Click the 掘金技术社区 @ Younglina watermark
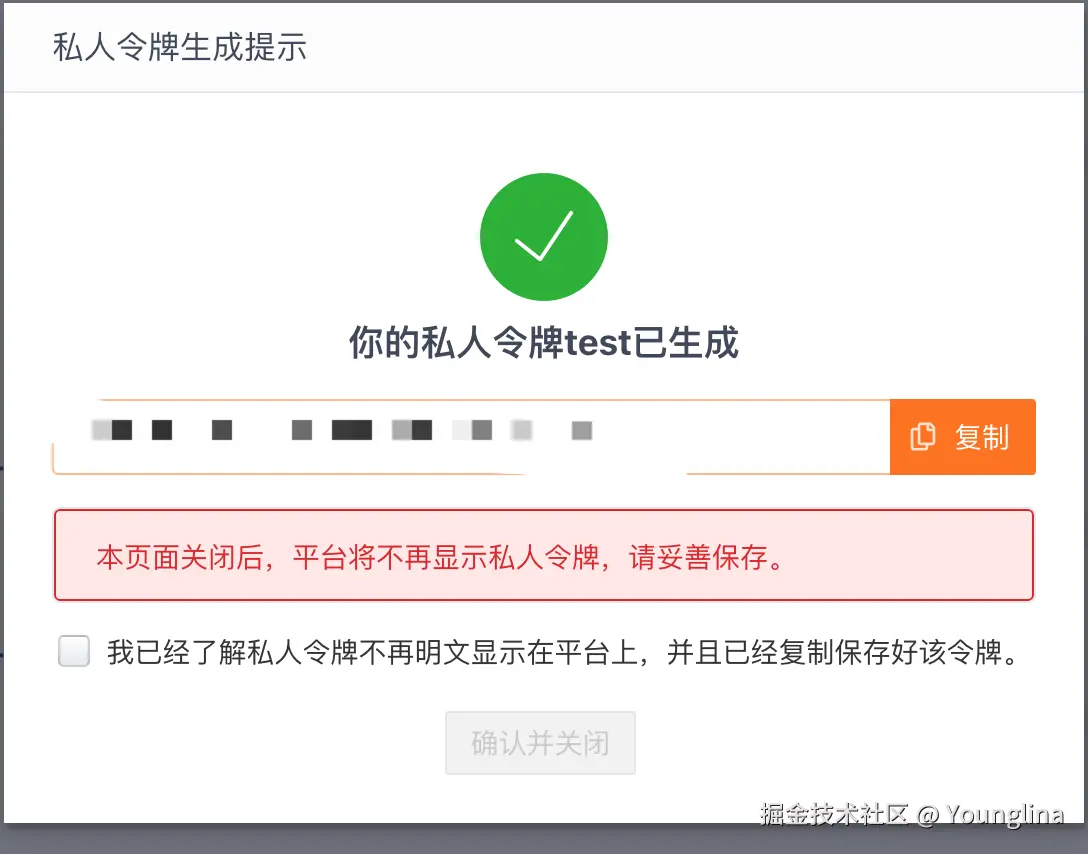 (x=911, y=814)
